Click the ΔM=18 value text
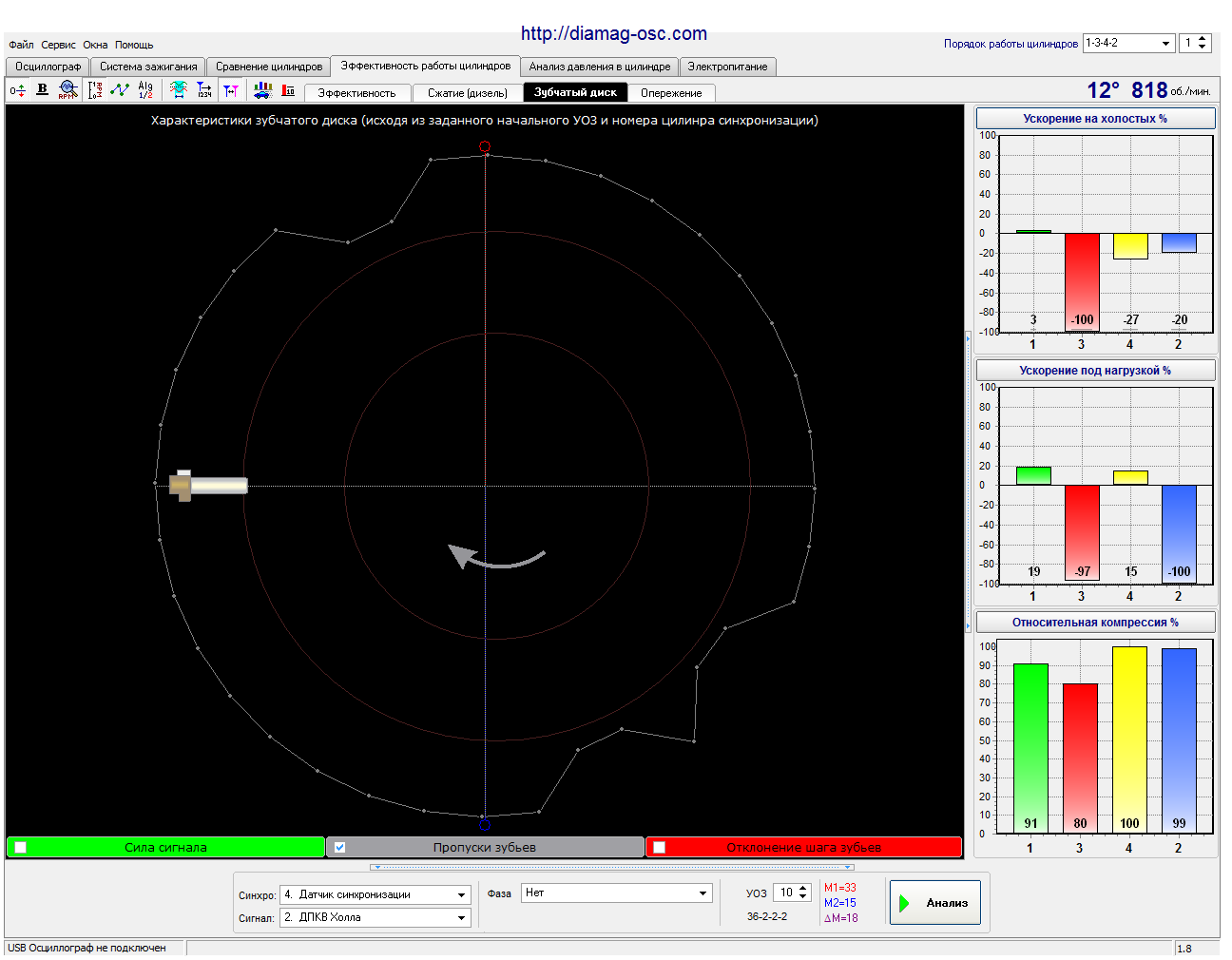This screenshot has width=1232, height=960. coord(840,918)
